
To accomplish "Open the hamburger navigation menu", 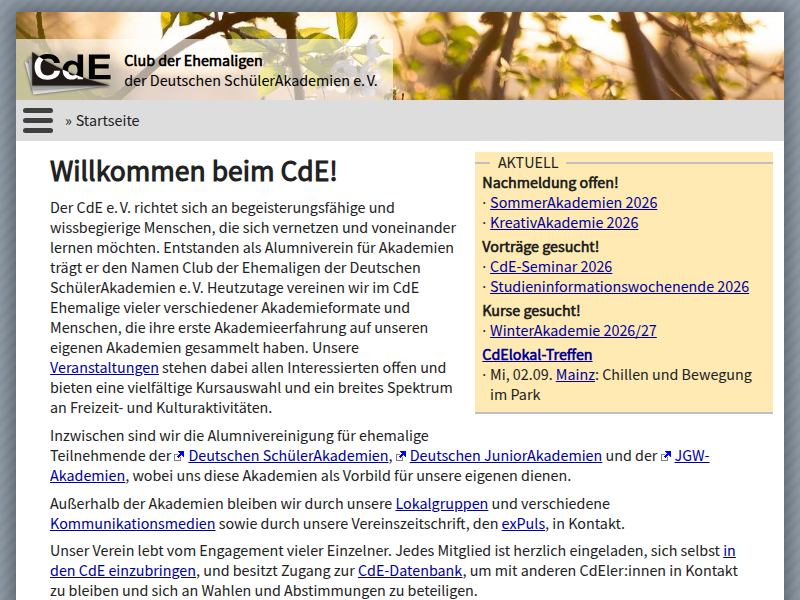I will click(x=38, y=120).
